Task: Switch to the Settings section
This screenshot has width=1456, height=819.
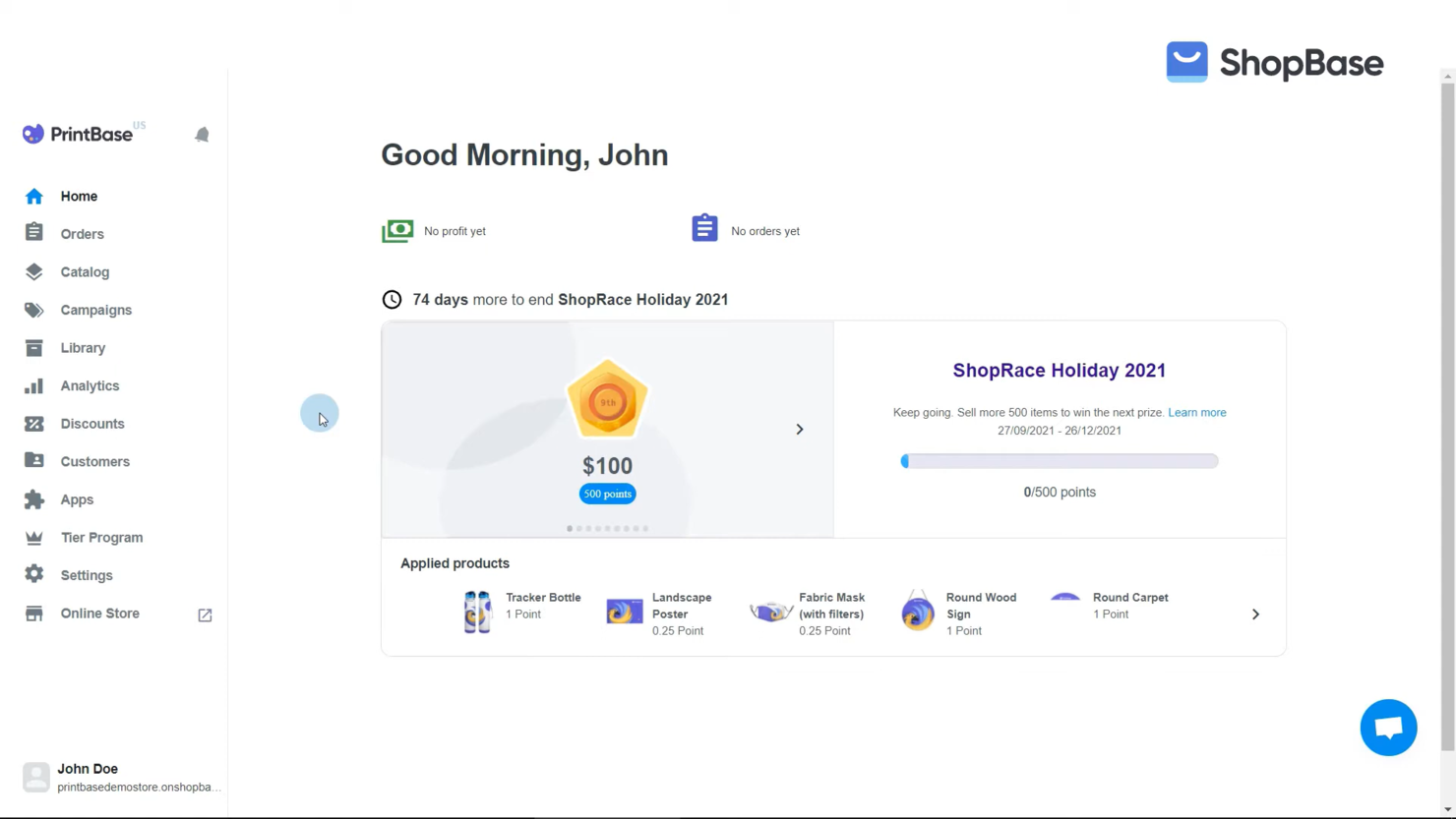Action: tap(87, 574)
